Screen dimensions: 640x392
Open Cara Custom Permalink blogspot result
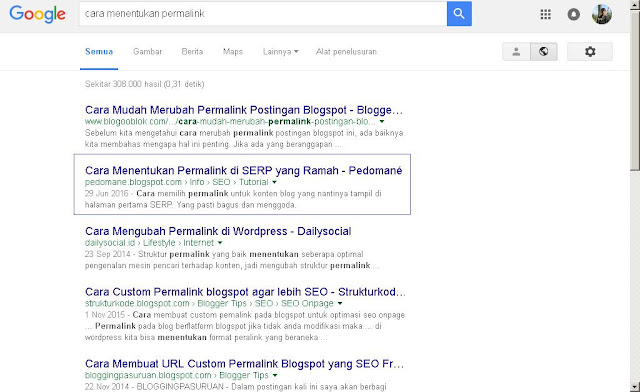[x=245, y=292]
